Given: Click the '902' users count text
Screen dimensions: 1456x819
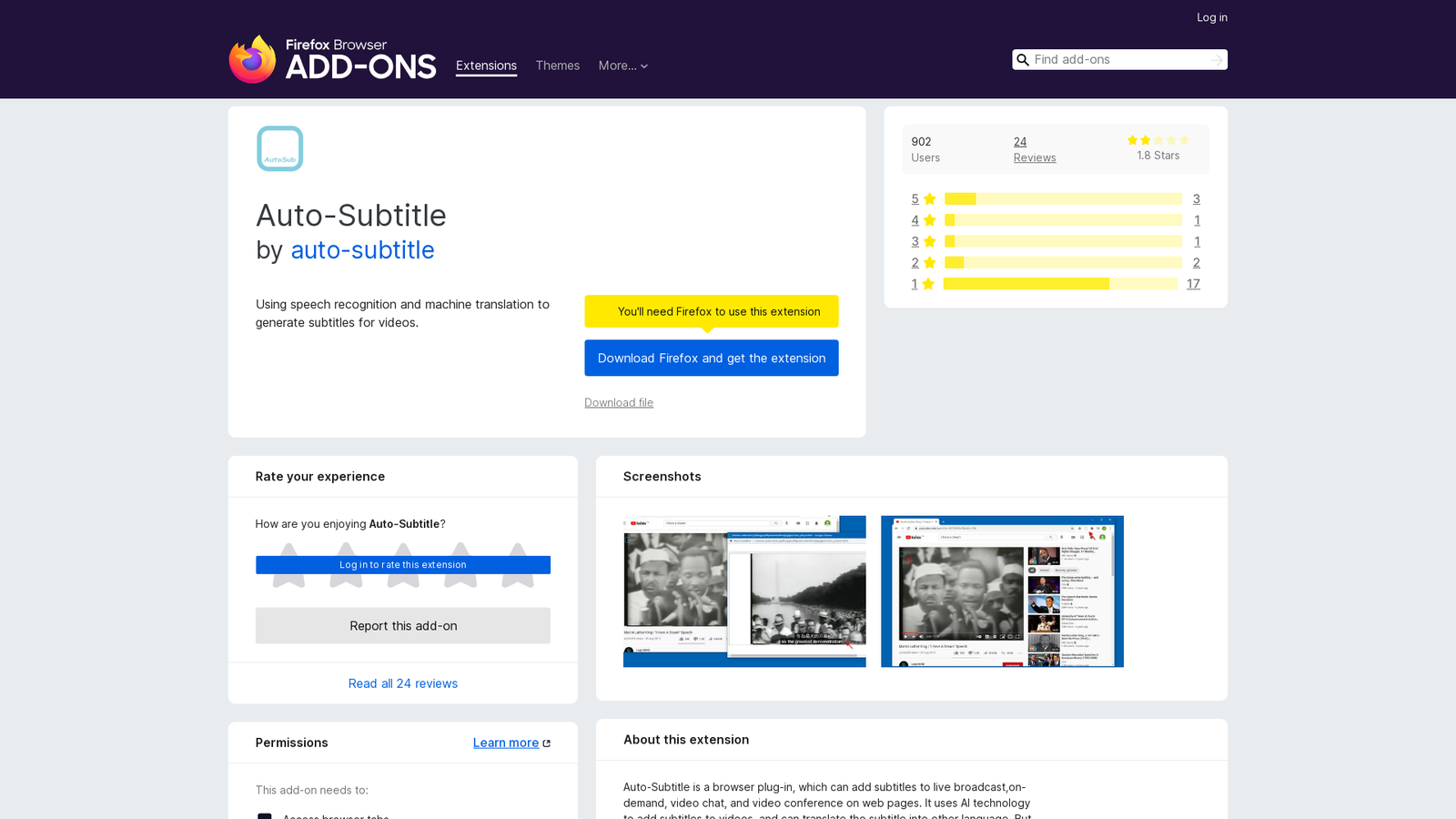Looking at the screenshot, I should tap(921, 142).
